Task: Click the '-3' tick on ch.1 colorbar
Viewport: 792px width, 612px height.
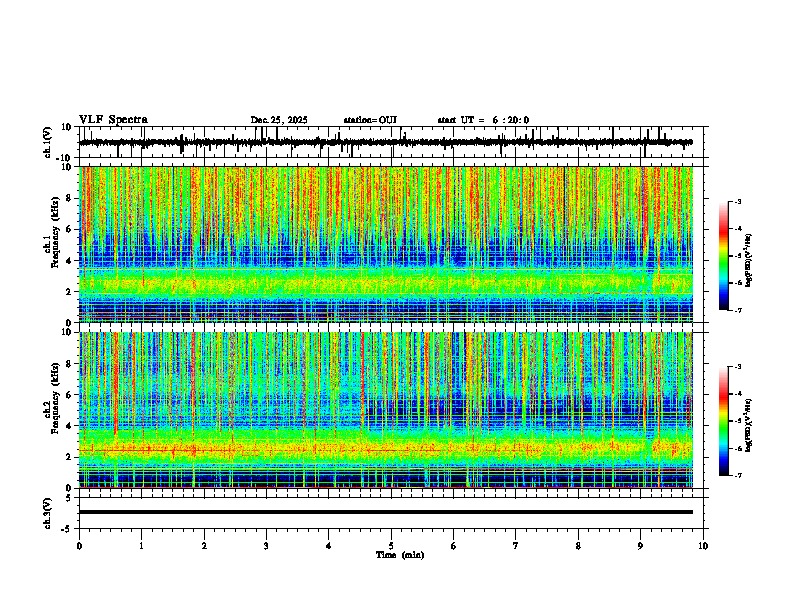Action: point(737,202)
